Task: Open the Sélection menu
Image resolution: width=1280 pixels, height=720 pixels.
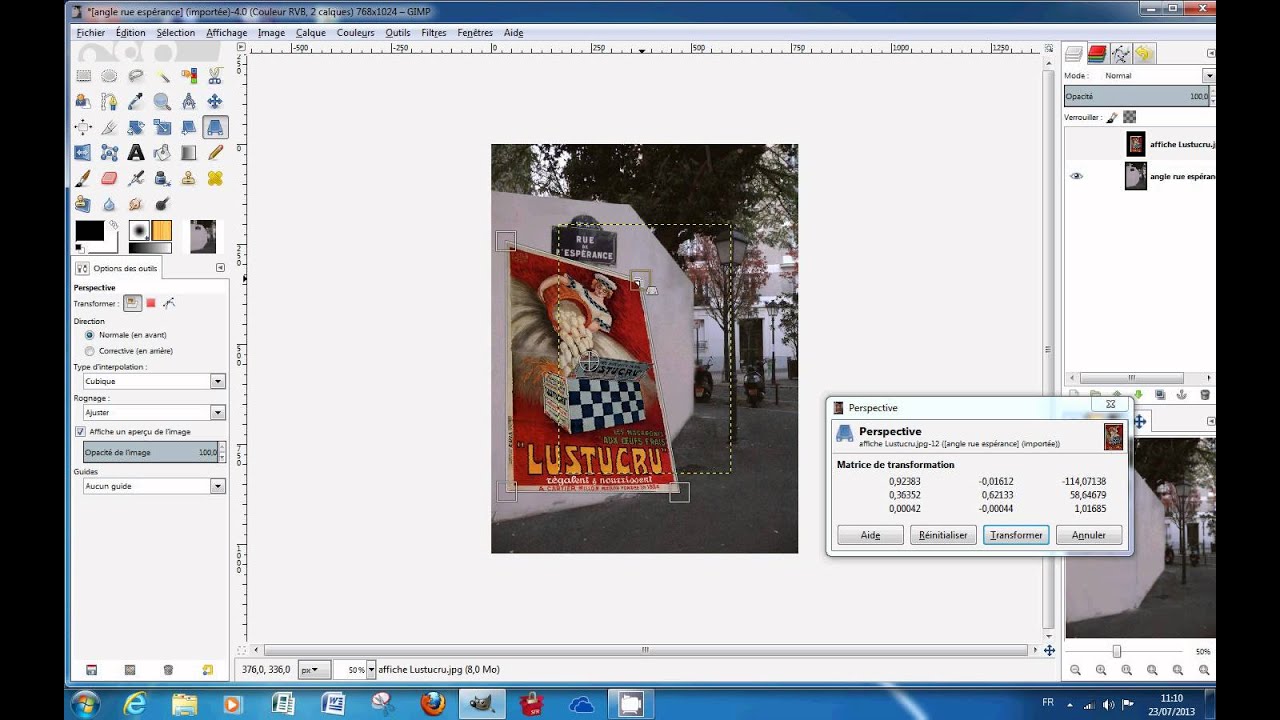Action: click(175, 33)
